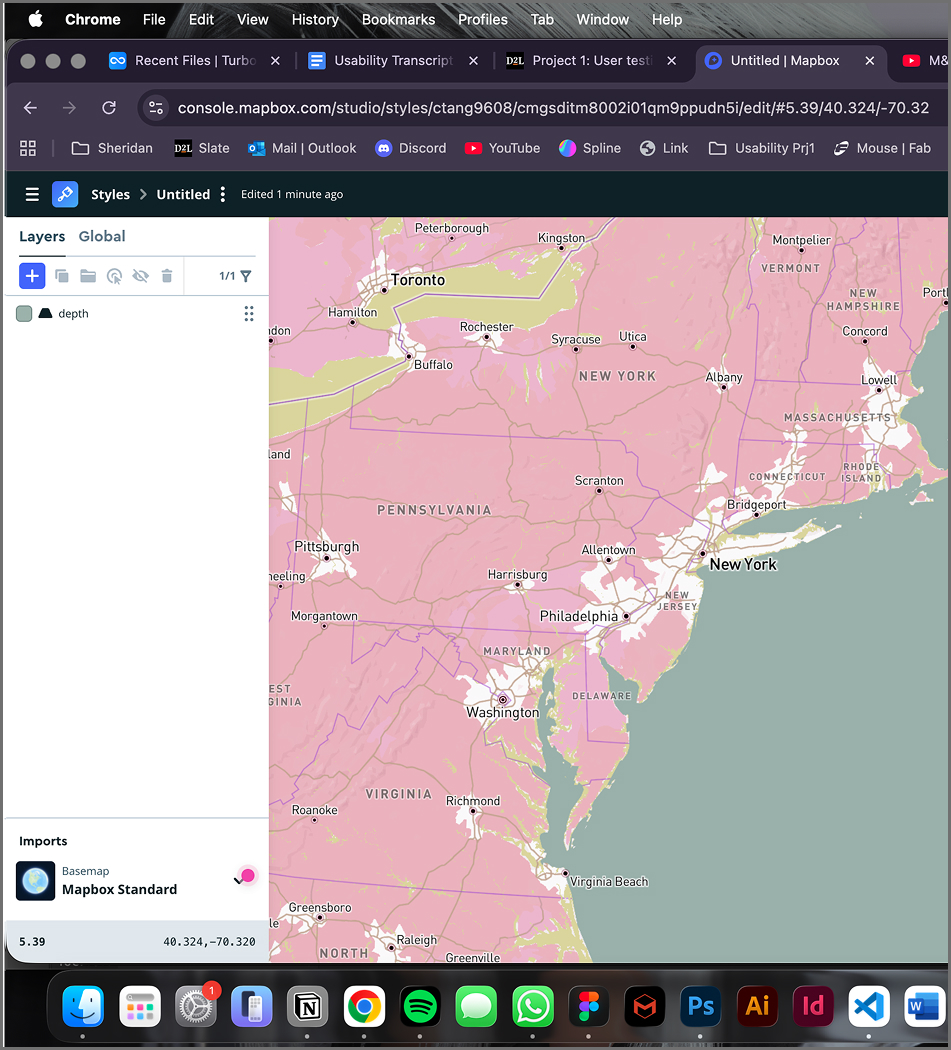Open the Untitled style three-dot menu

point(223,194)
